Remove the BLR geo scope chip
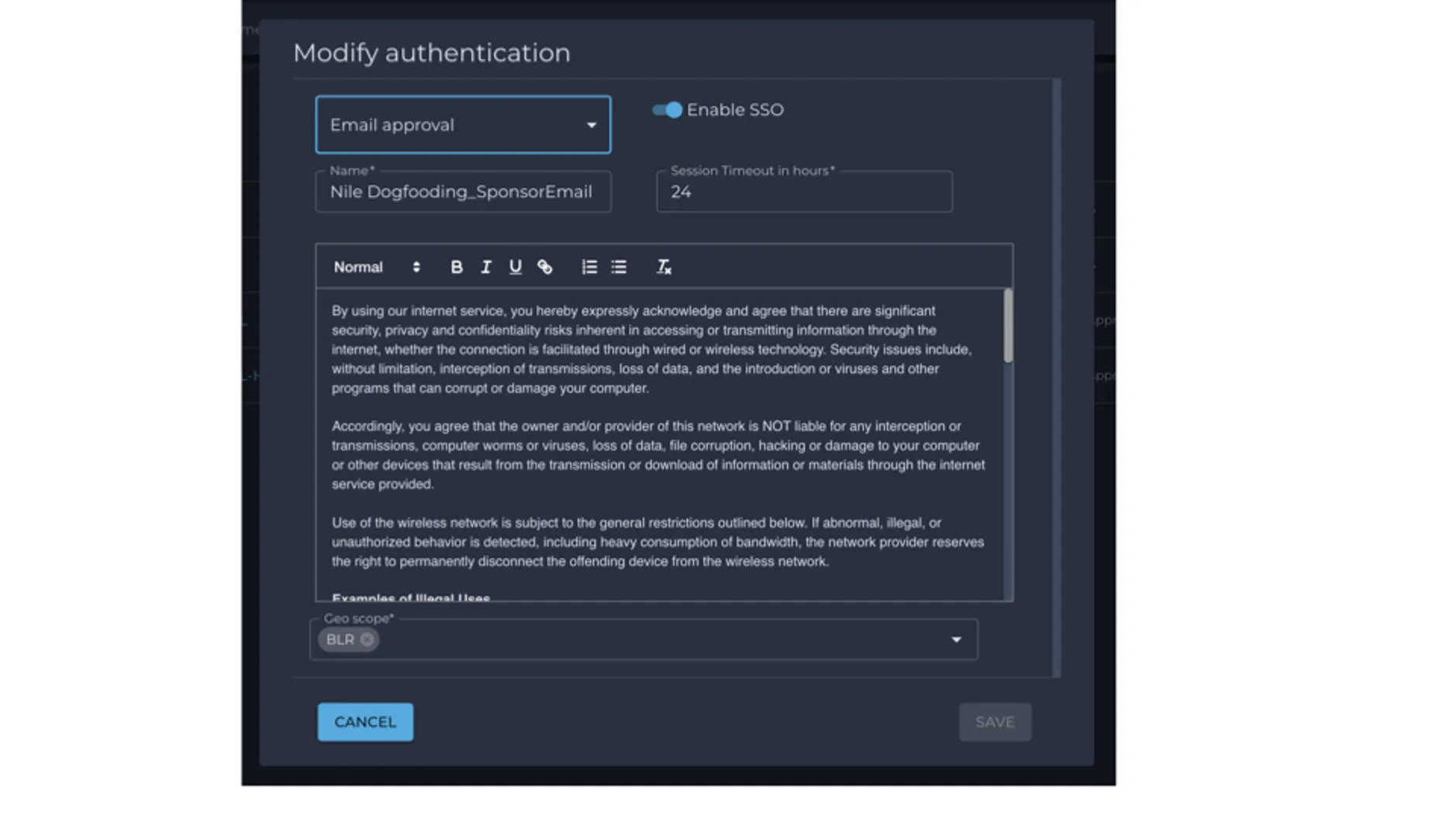Image resolution: width=1456 pixels, height=819 pixels. click(x=367, y=640)
